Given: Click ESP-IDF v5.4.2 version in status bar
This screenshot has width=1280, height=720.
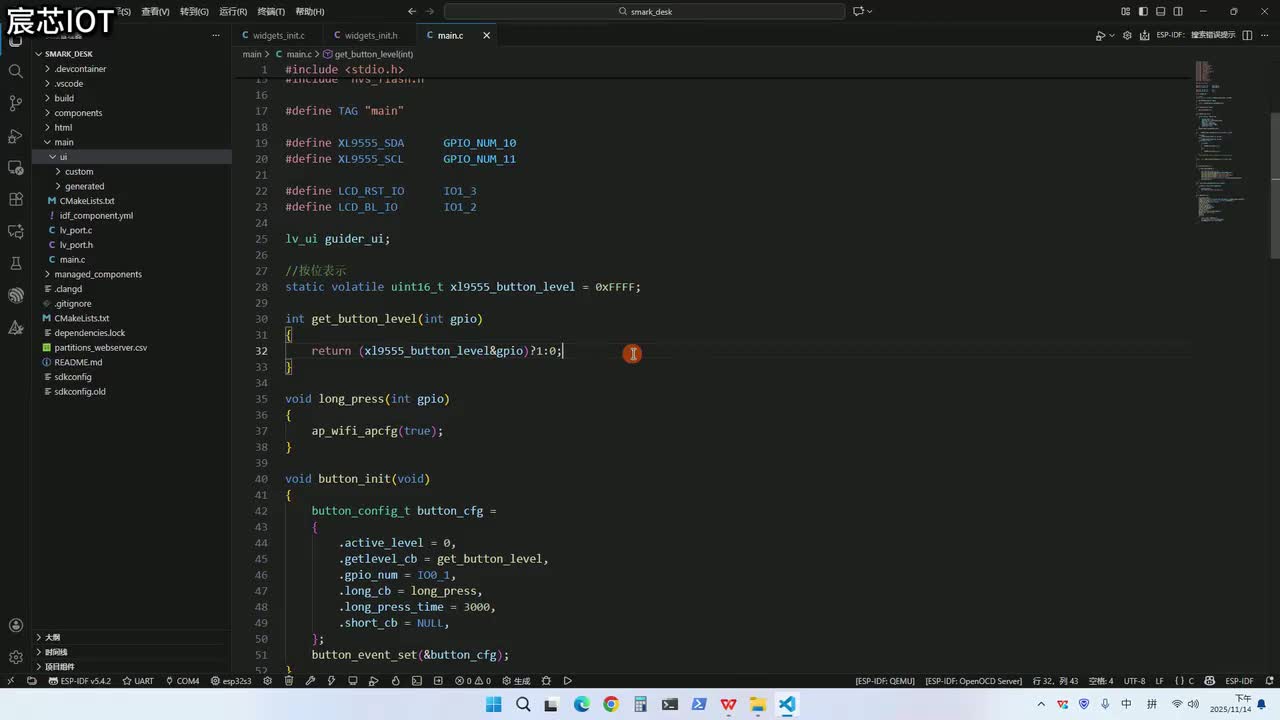Looking at the screenshot, I should (x=79, y=681).
